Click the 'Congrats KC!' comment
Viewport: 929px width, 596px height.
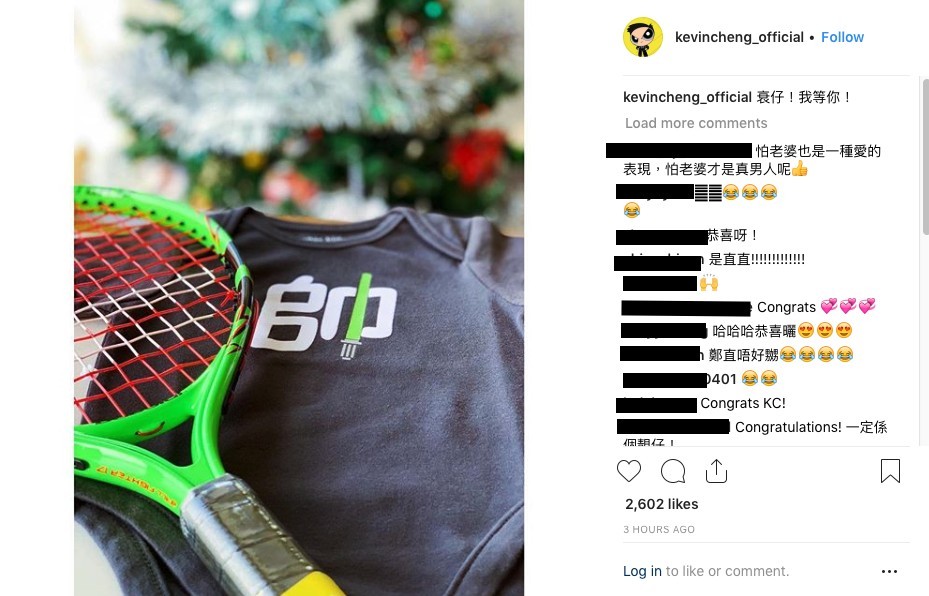coord(743,403)
